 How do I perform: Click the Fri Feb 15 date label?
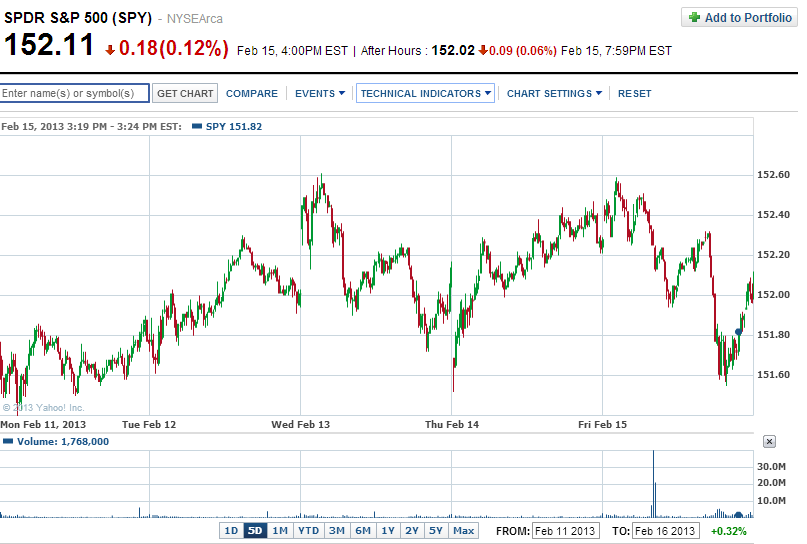(x=602, y=425)
